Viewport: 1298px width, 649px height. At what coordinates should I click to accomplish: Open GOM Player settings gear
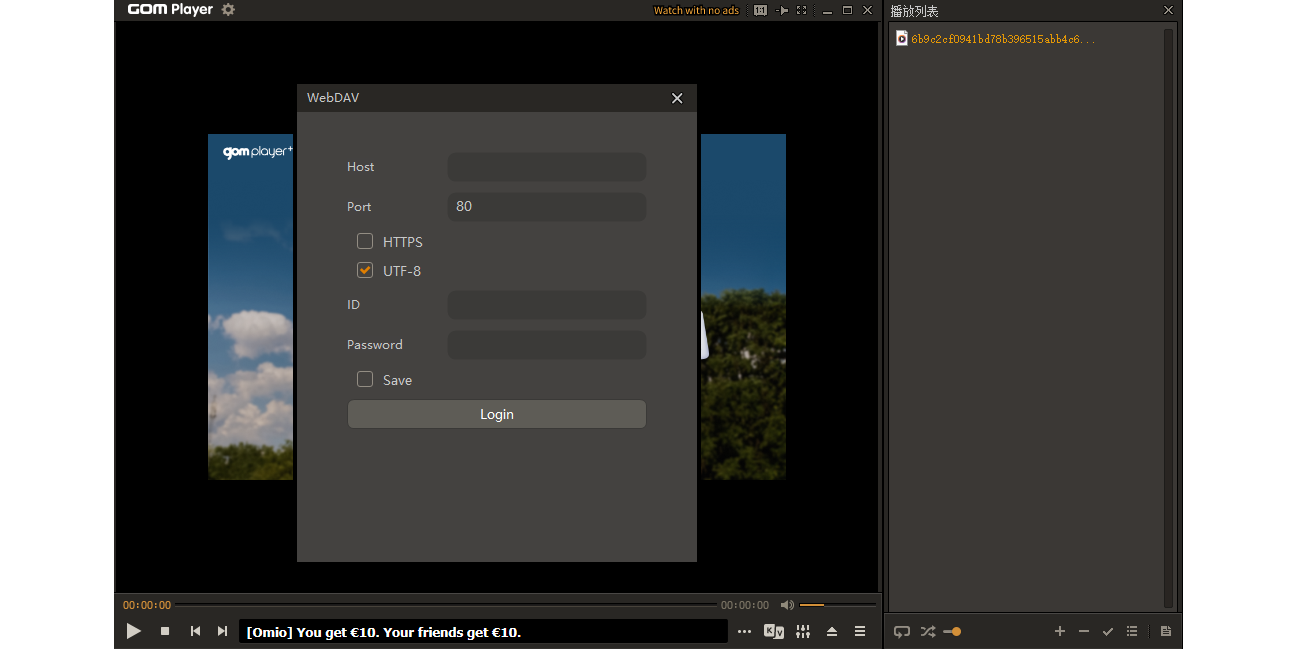tap(228, 10)
